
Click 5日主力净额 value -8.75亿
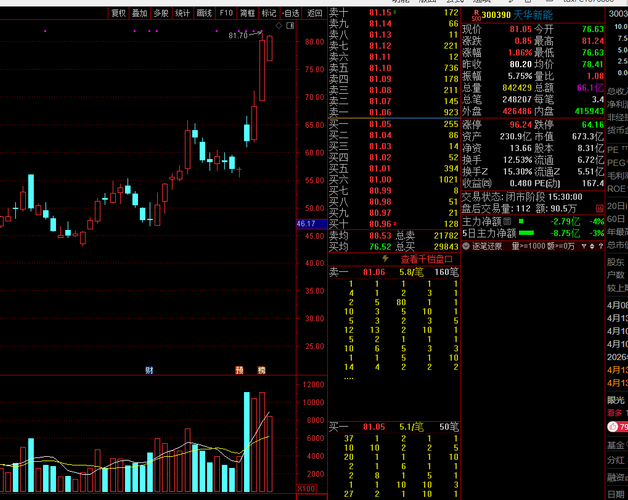[x=565, y=233]
